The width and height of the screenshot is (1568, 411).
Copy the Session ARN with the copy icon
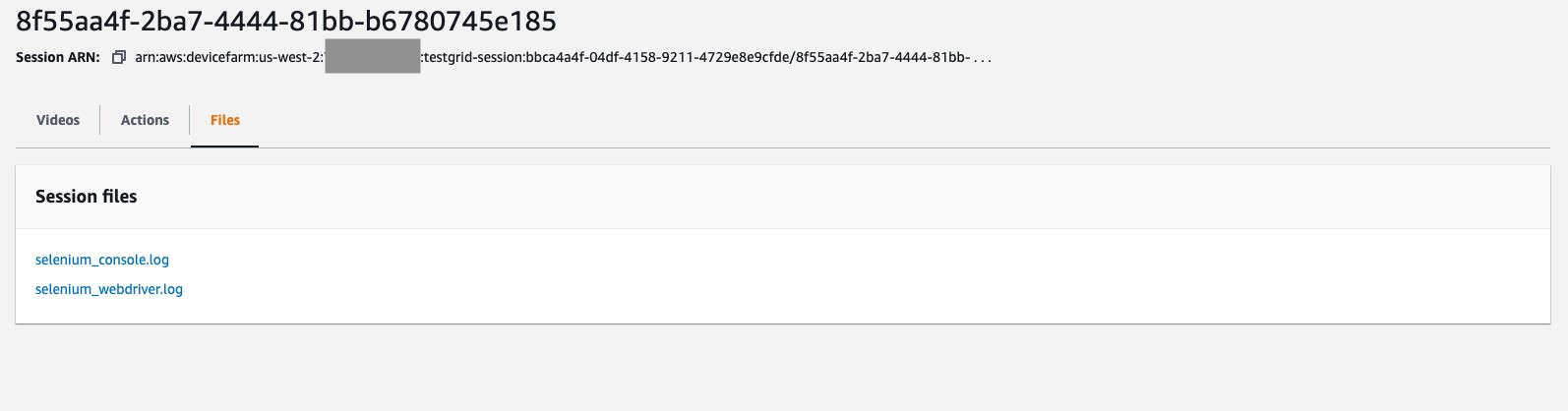pos(118,57)
